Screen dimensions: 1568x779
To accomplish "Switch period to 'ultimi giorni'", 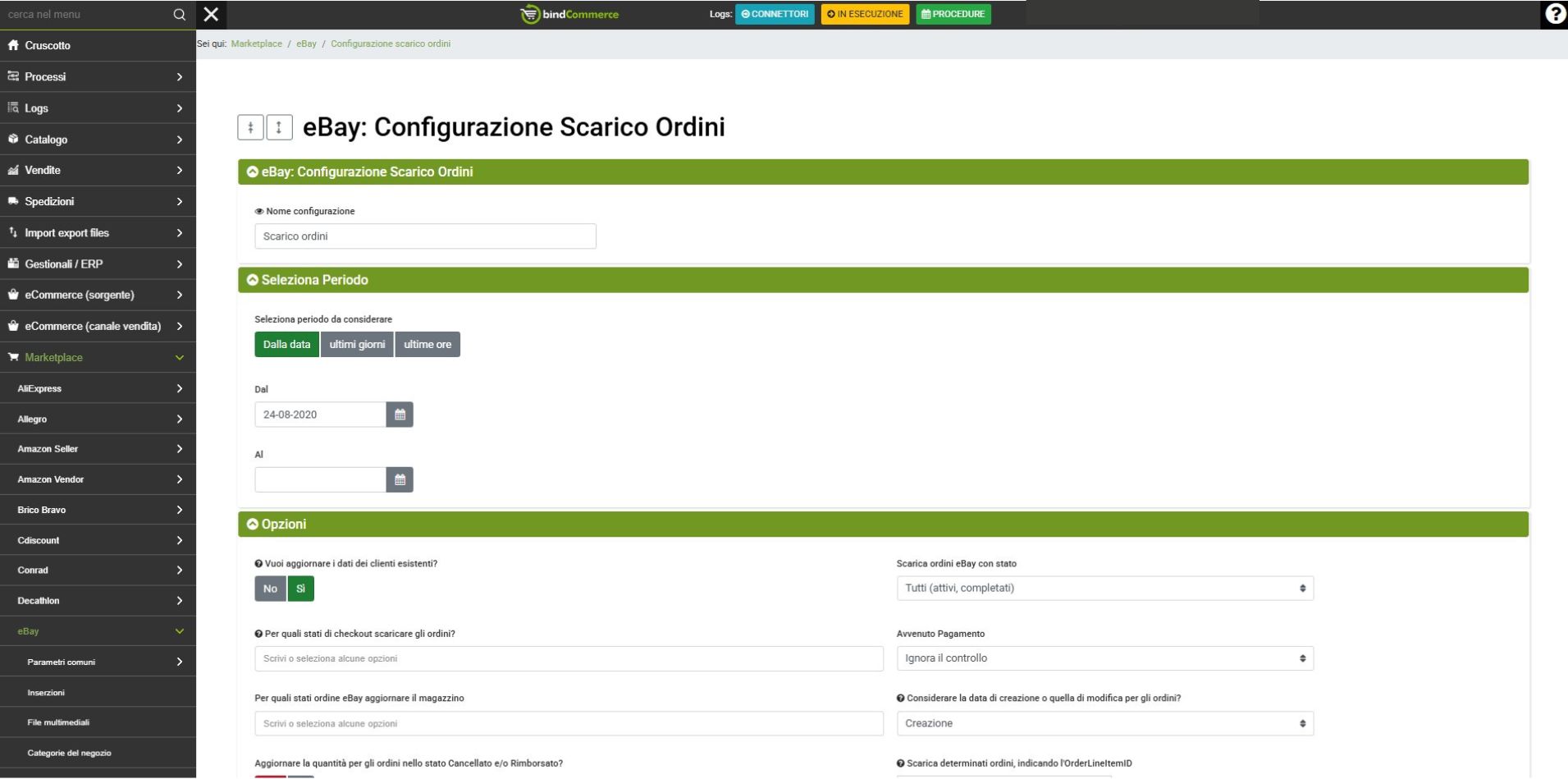I will [357, 345].
